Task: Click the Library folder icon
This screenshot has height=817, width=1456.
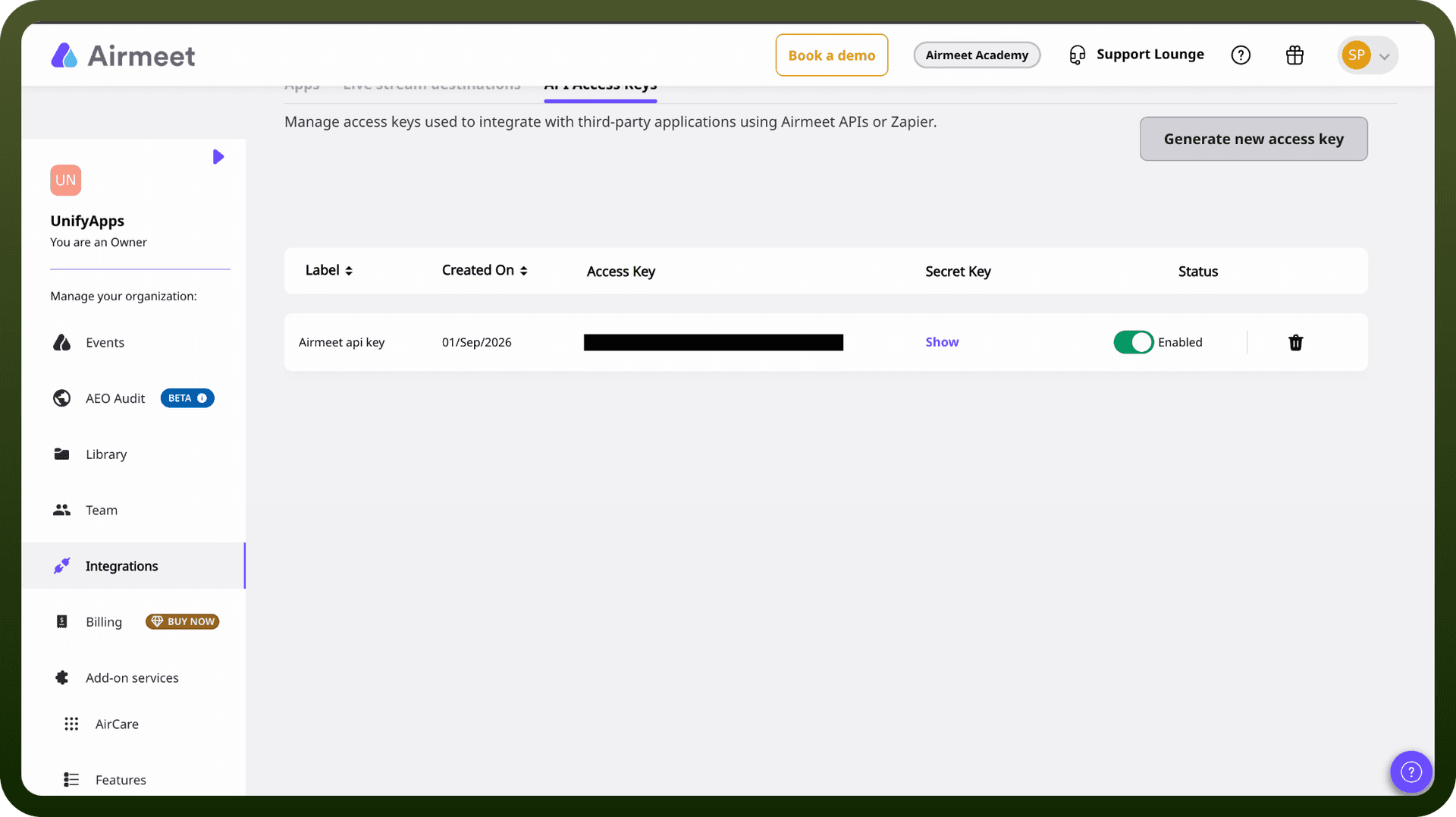Action: (62, 454)
